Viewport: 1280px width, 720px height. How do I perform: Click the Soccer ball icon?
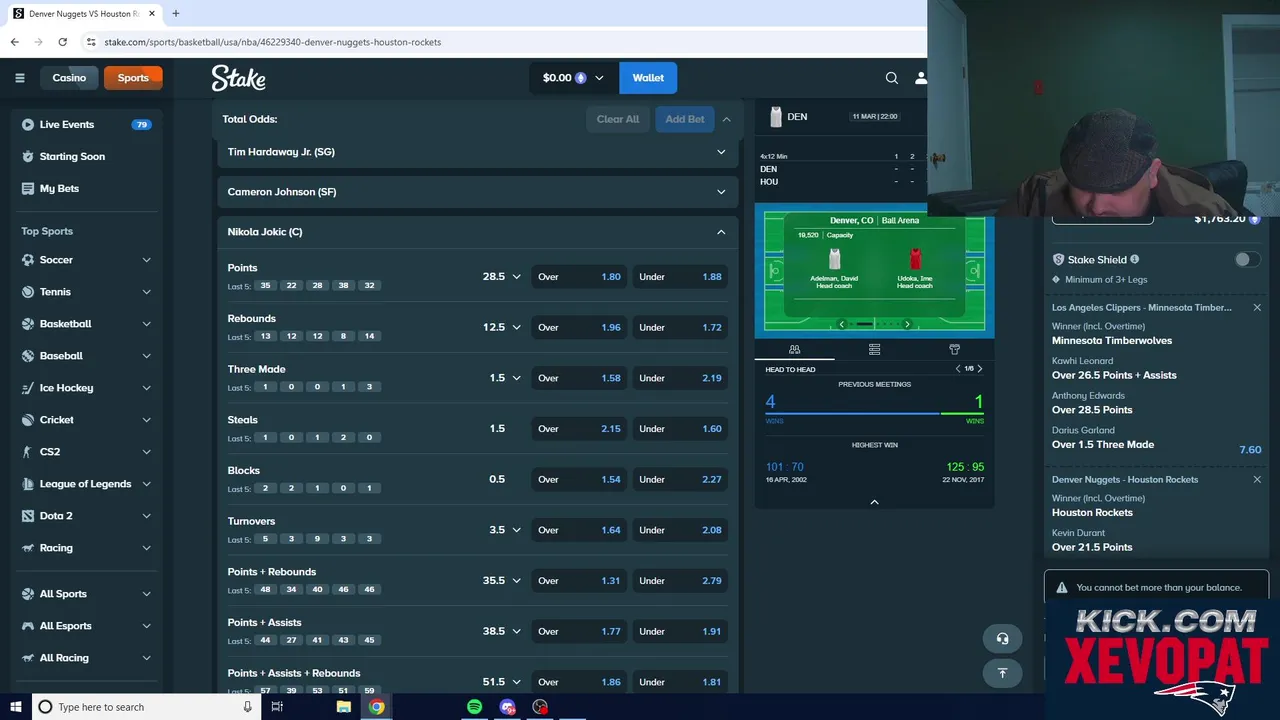28,260
